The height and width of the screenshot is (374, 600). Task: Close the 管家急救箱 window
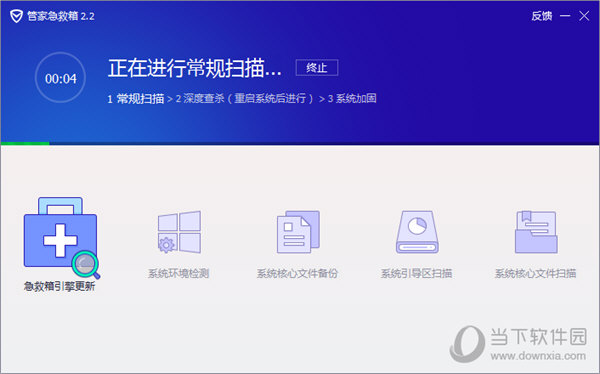coord(584,16)
